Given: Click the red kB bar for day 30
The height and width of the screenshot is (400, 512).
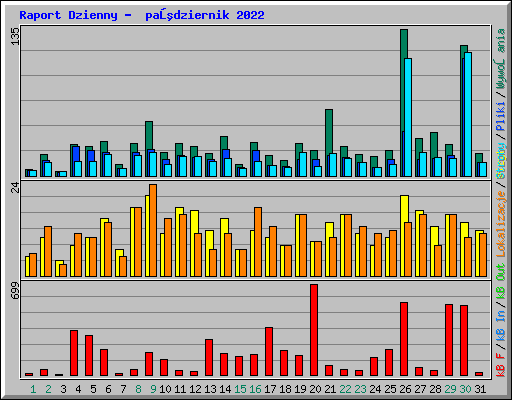Looking at the screenshot, I should point(464,341).
